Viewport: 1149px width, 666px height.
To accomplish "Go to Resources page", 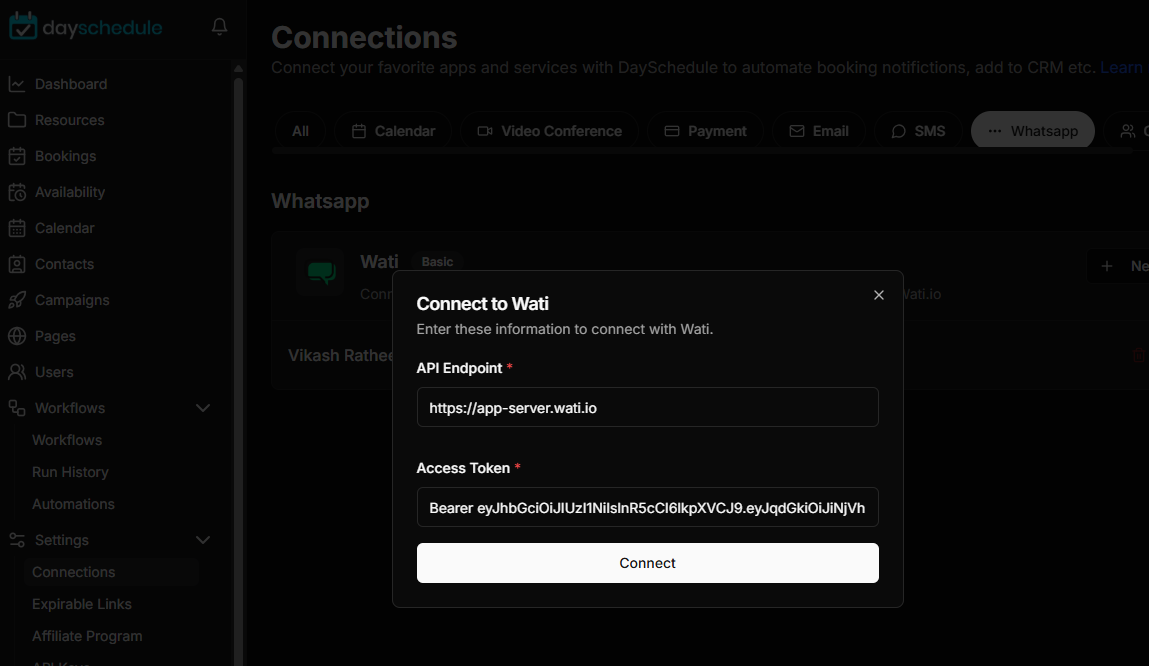I will (70, 120).
